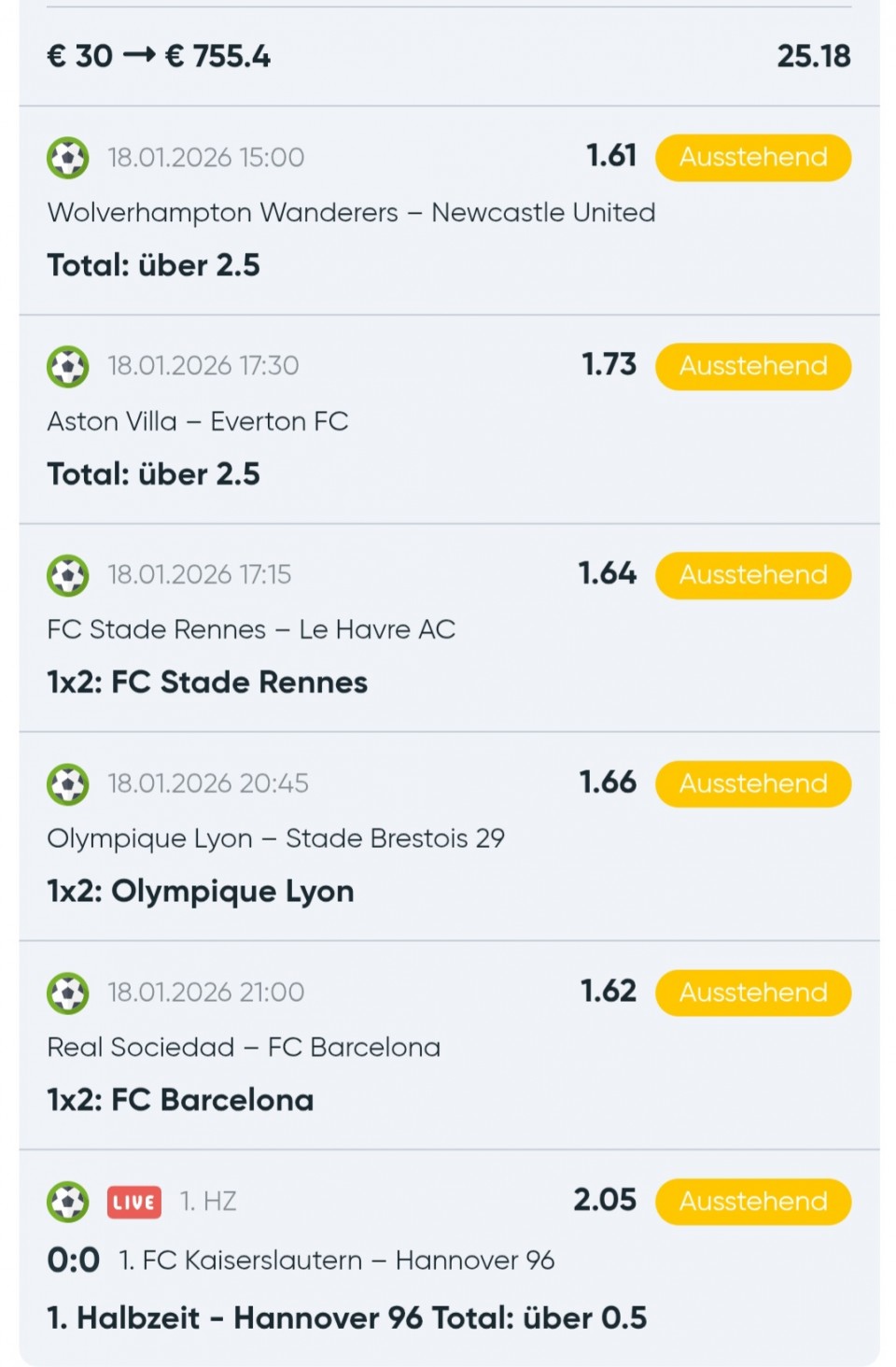Tap Ausstehend status for Lyon bet

point(753,784)
